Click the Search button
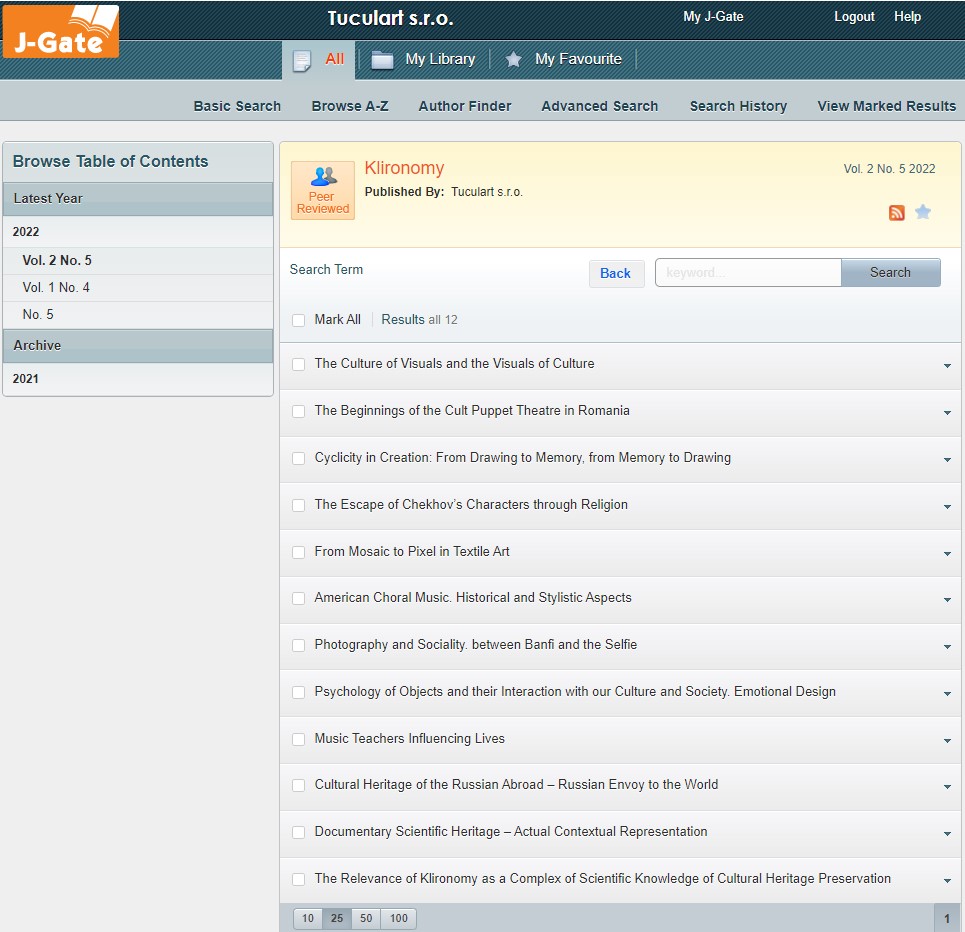Viewport: 965px width, 932px height. coord(890,273)
